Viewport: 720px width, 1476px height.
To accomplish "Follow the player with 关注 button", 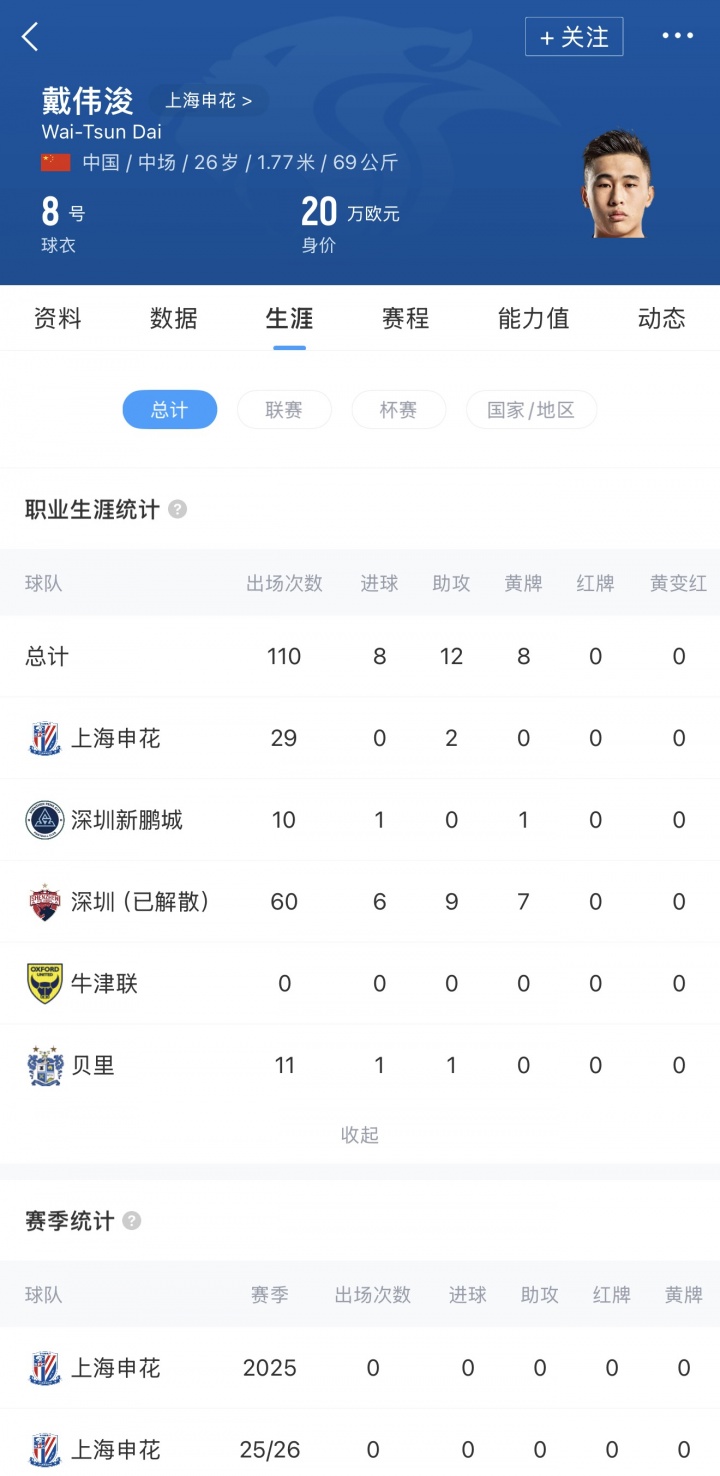I will [x=574, y=37].
